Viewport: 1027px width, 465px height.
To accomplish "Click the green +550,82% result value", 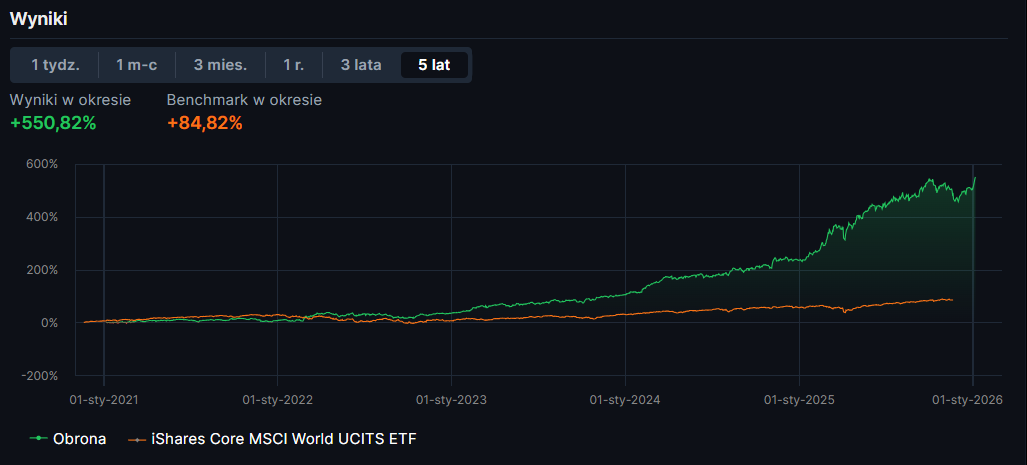I will (x=53, y=123).
